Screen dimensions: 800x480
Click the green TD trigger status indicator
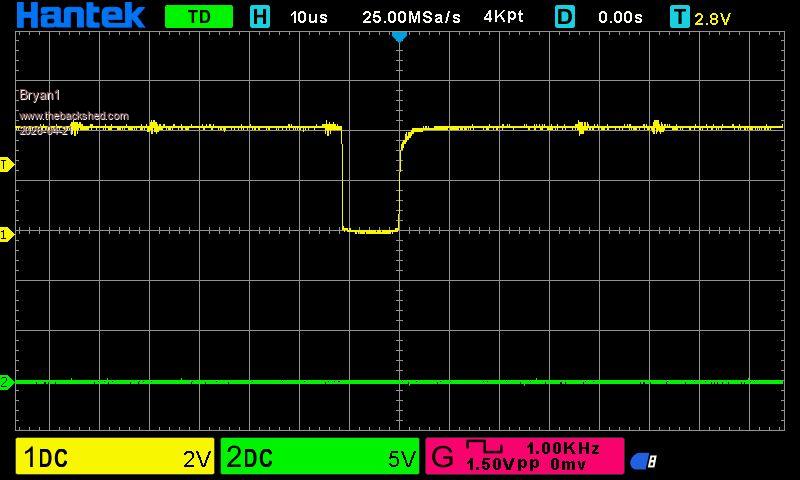[x=198, y=17]
